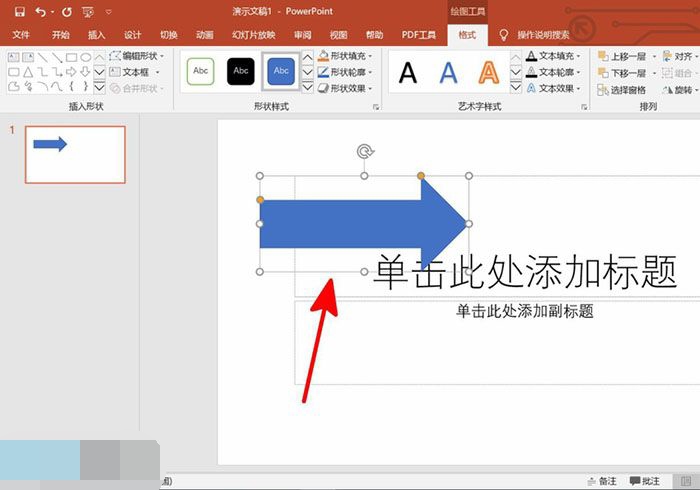
Task: Select slide 1 thumbnail in panel
Action: coord(75,155)
